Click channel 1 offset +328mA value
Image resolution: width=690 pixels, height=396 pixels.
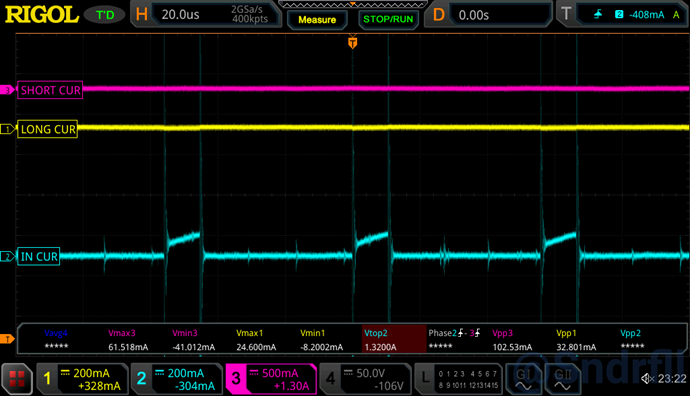click(x=99, y=386)
